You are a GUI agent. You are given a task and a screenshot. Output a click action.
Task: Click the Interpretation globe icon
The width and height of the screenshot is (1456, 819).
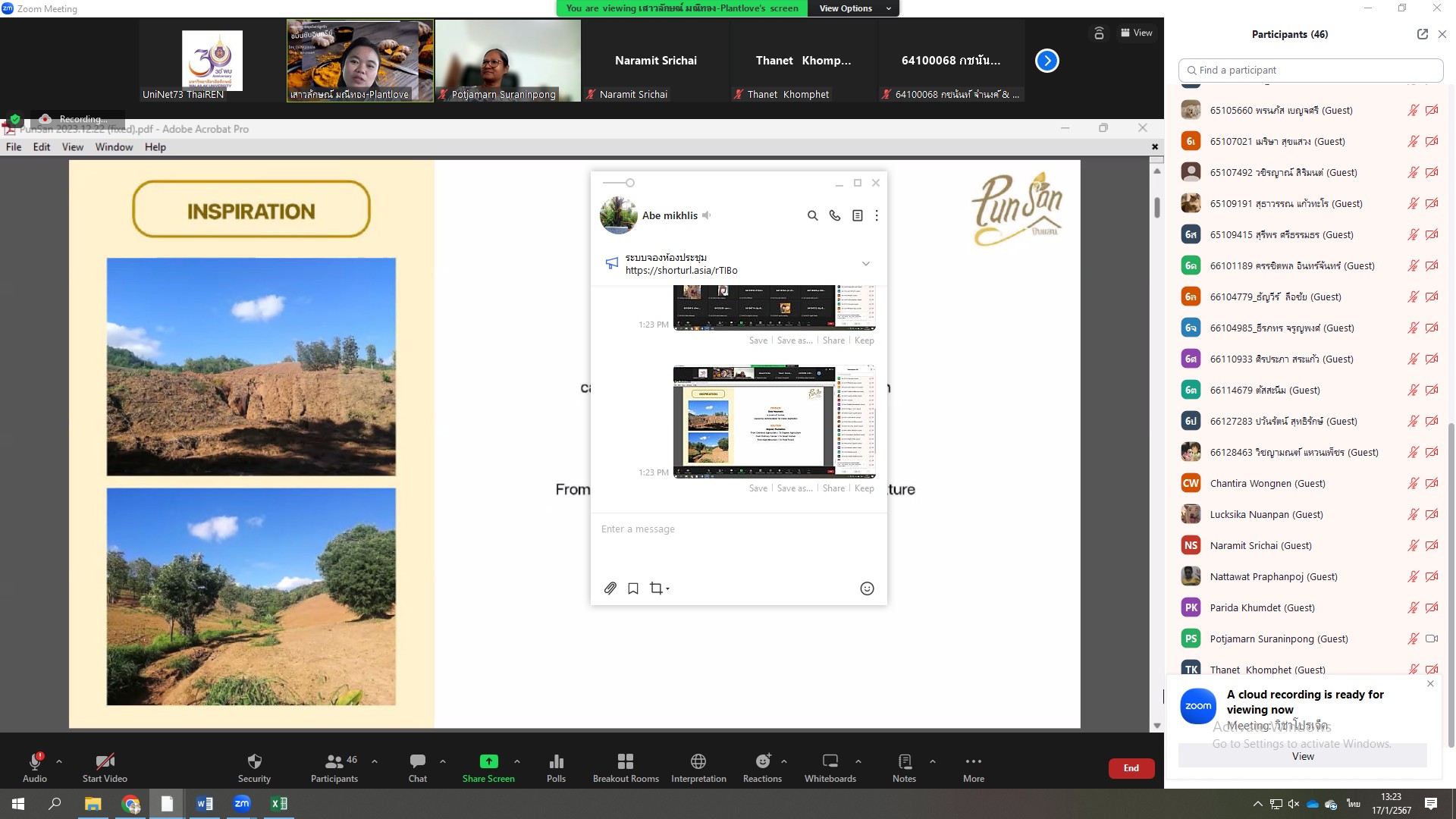click(698, 762)
